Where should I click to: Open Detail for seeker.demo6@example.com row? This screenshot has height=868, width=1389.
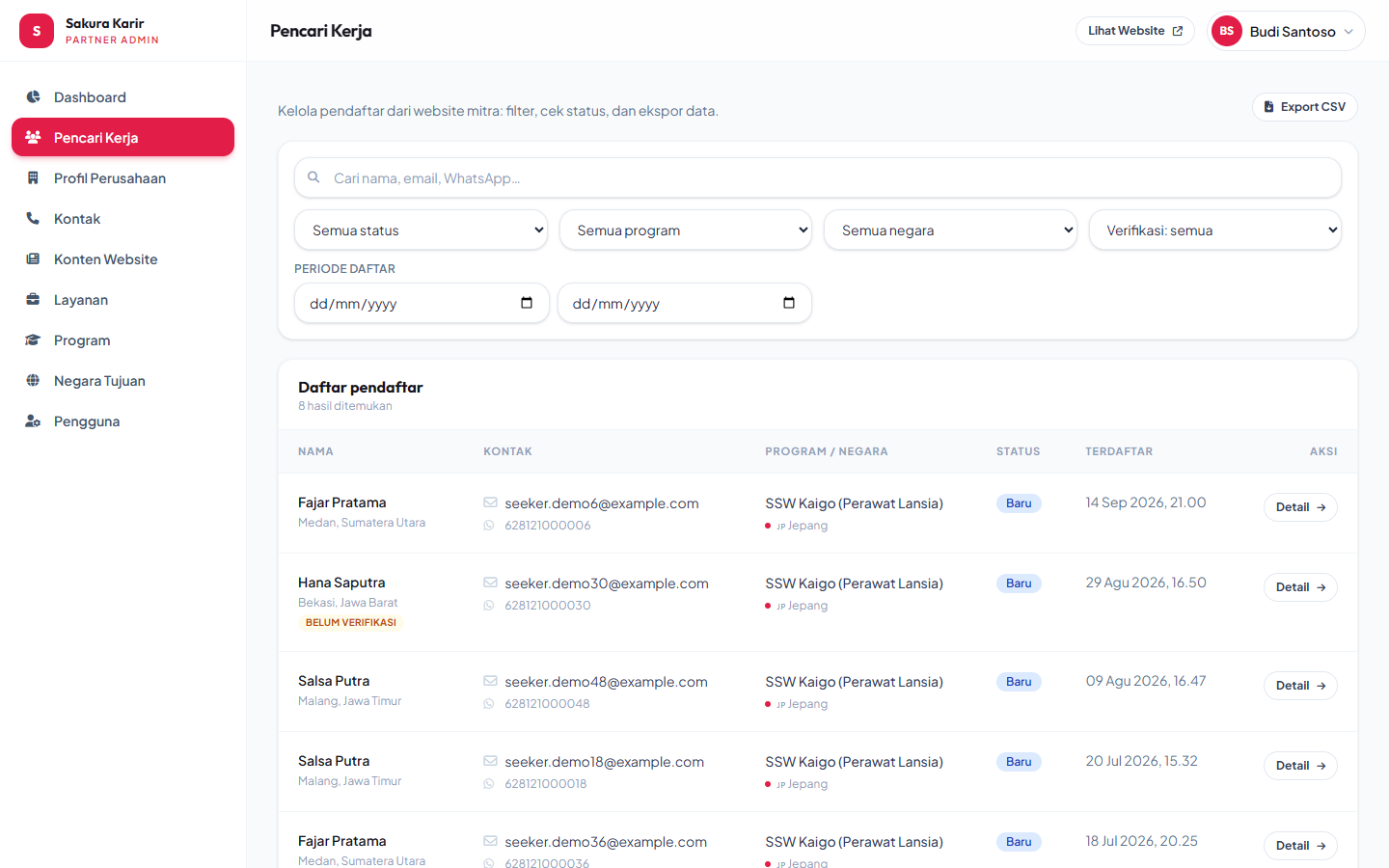1300,507
